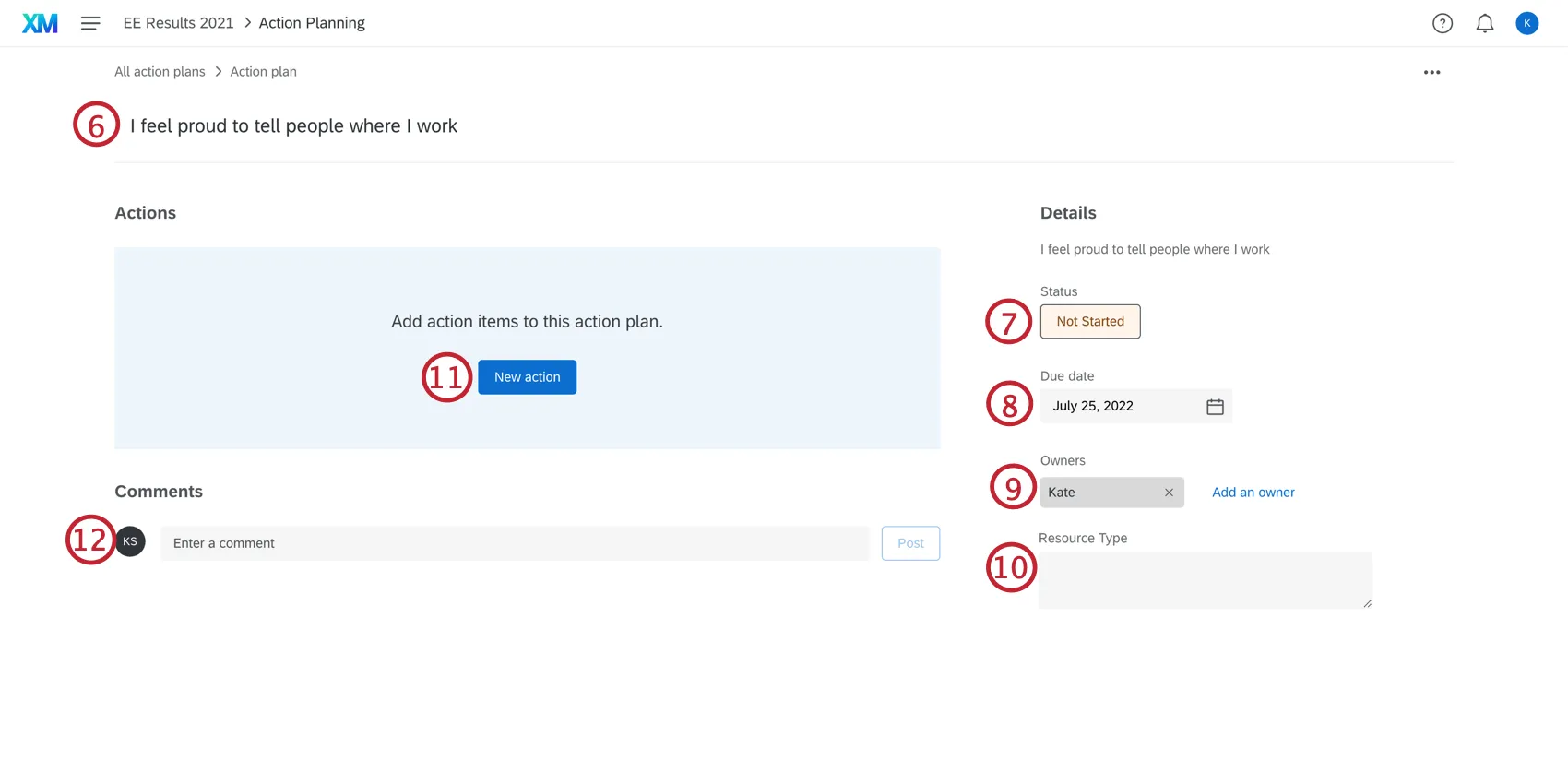Open the hamburger navigation menu
This screenshot has width=1568, height=784.
(x=90, y=23)
